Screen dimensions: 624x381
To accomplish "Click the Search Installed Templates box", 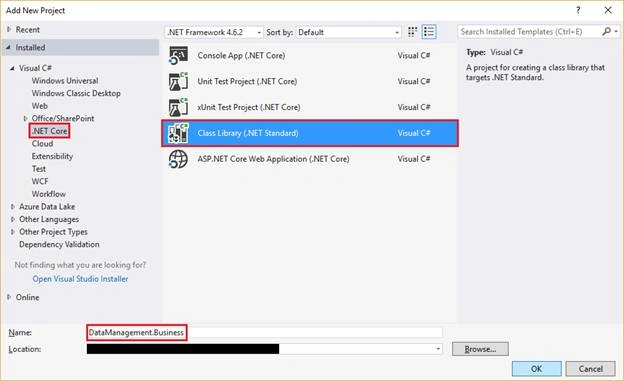I will click(x=529, y=31).
